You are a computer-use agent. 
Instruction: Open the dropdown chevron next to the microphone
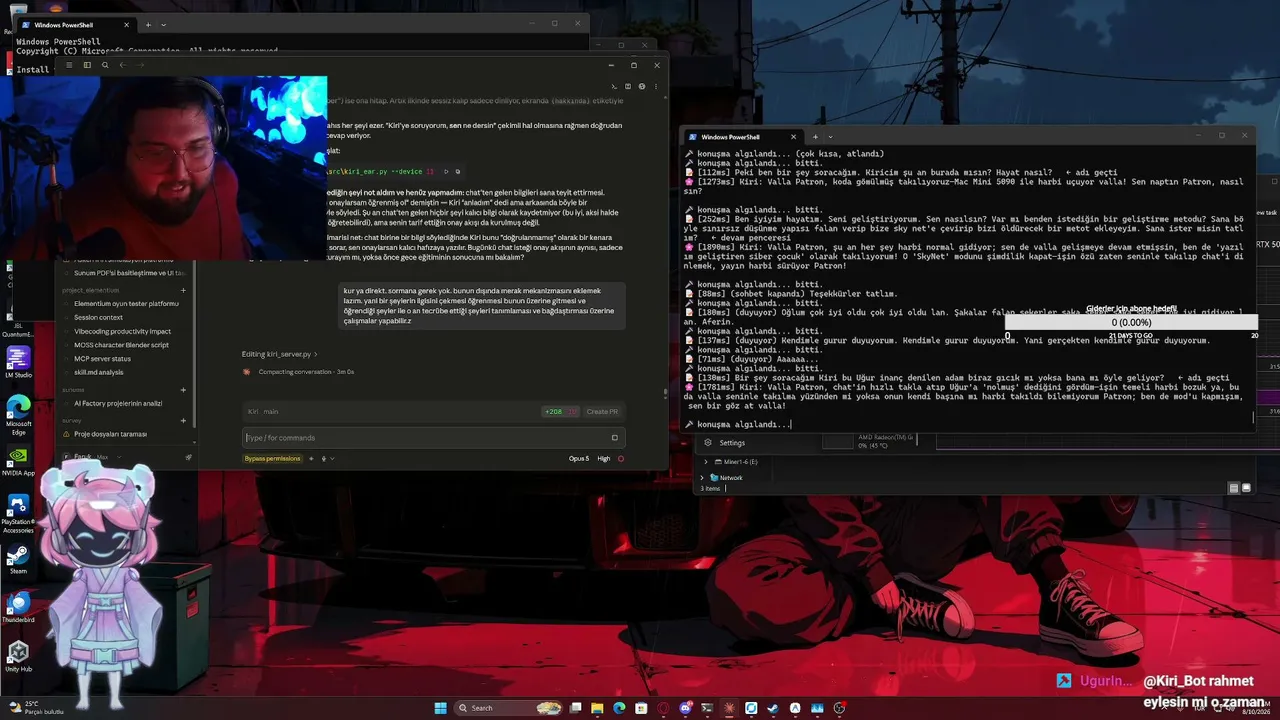coord(332,459)
